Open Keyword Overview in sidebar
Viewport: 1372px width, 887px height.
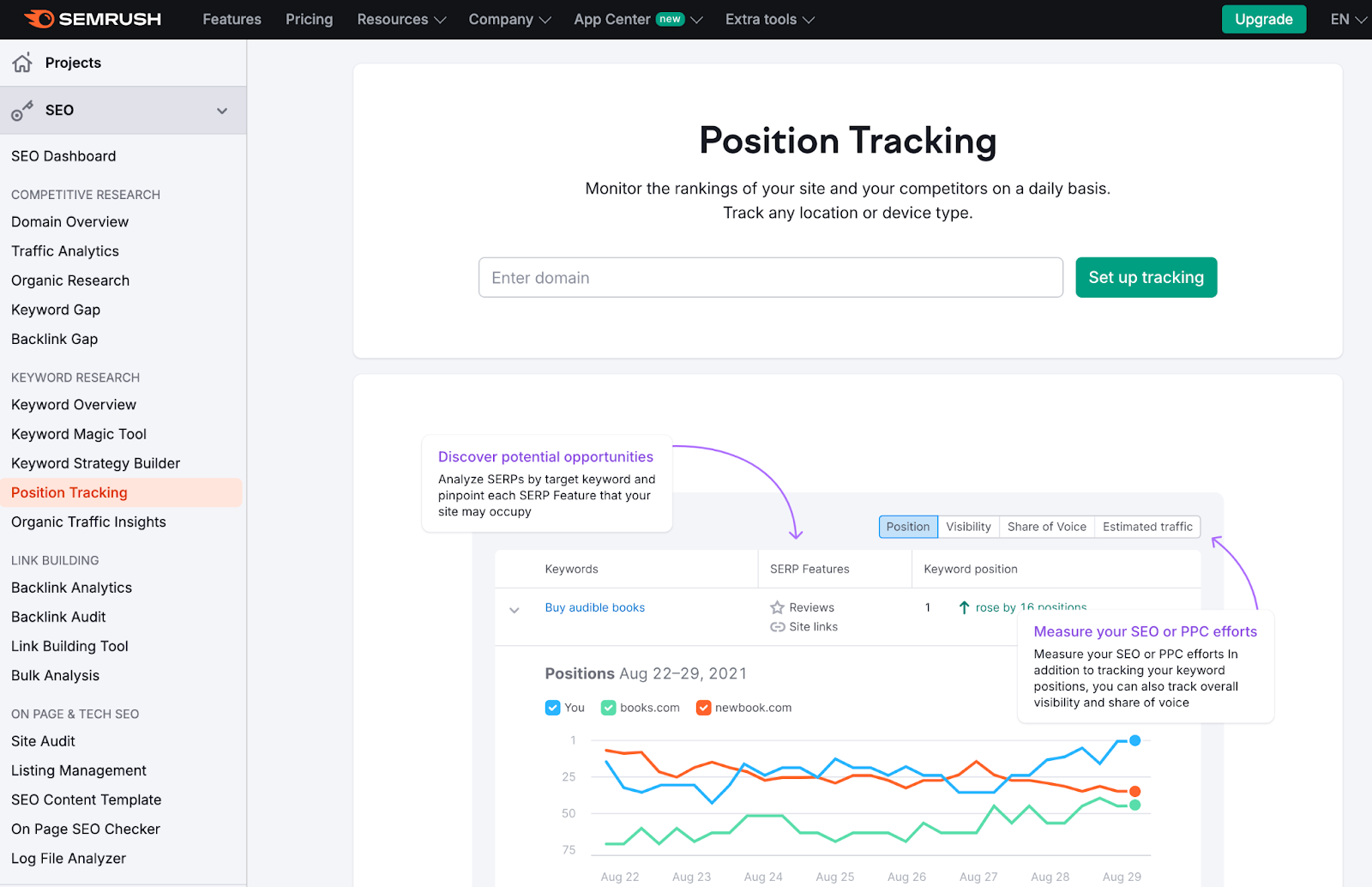(74, 404)
